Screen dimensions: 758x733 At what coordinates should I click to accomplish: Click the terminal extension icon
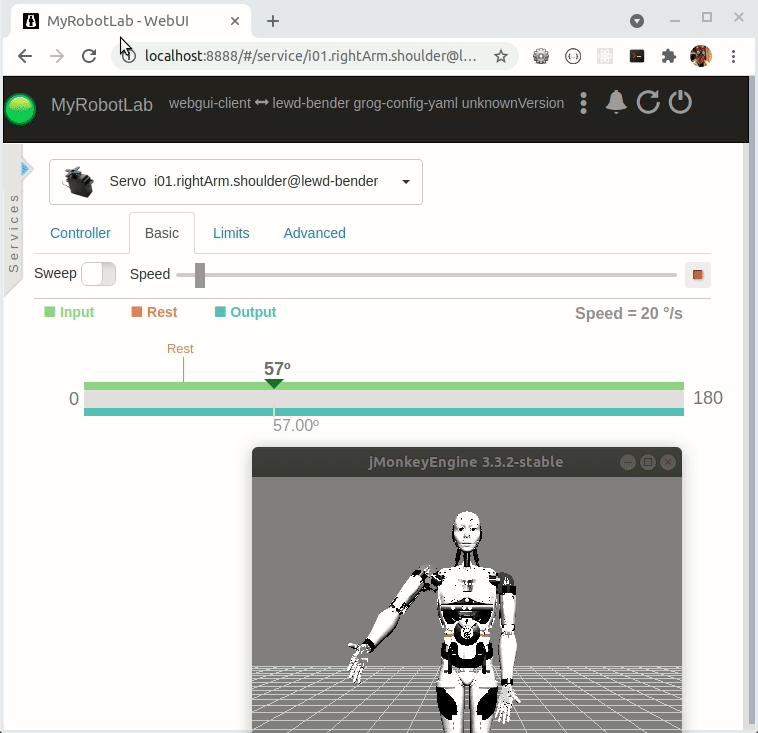coord(637,56)
